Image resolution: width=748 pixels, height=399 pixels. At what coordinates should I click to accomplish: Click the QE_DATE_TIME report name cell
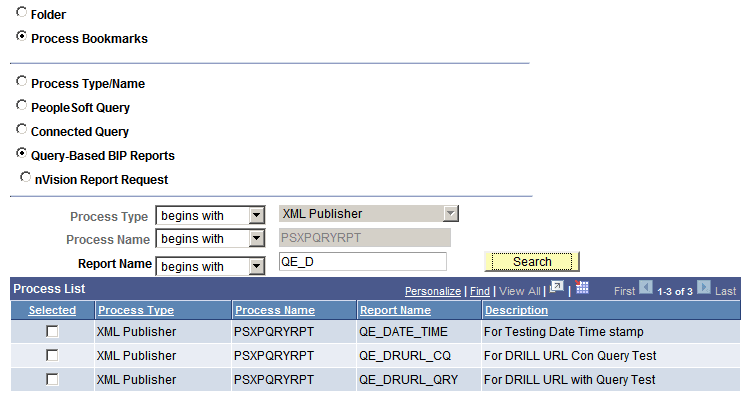(x=404, y=332)
